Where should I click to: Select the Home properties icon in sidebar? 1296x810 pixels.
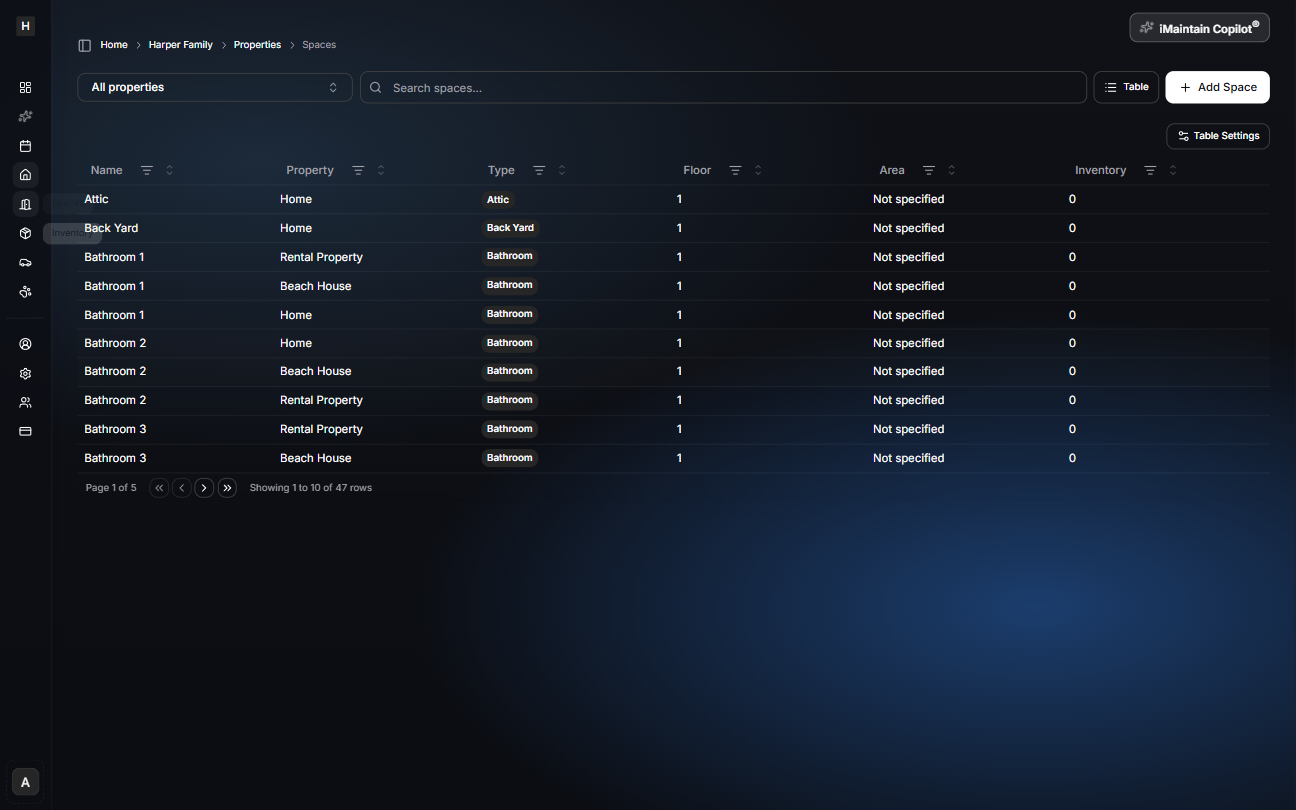(25, 175)
